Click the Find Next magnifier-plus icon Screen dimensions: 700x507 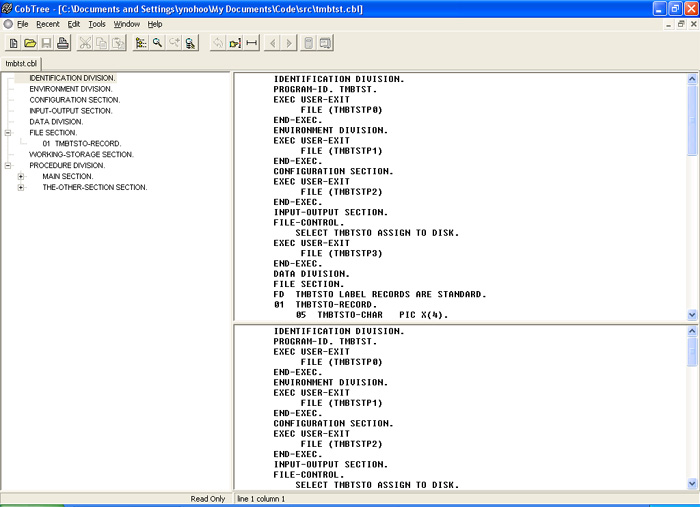tap(174, 43)
